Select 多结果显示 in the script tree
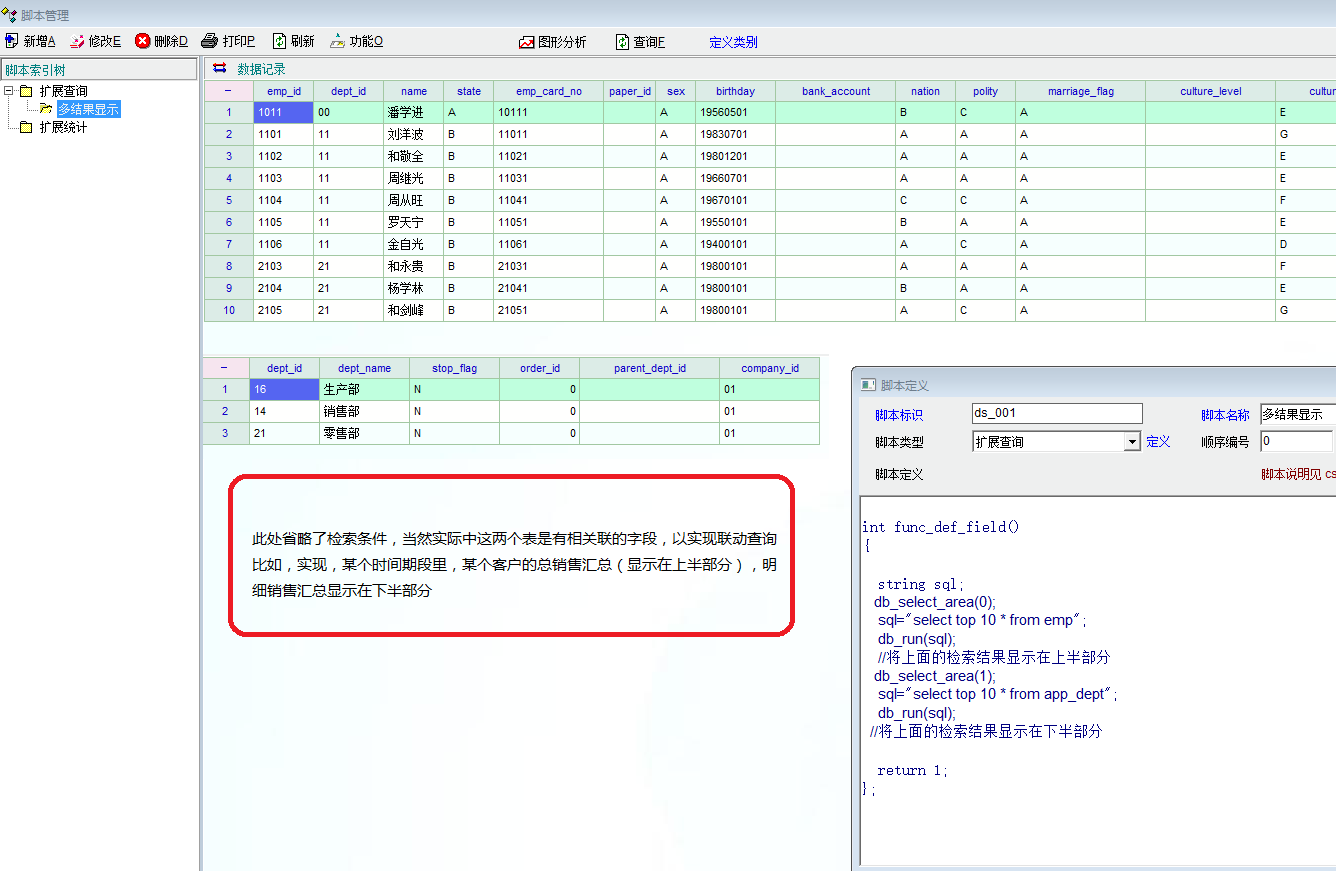Image resolution: width=1336 pixels, height=871 pixels. 88,109
